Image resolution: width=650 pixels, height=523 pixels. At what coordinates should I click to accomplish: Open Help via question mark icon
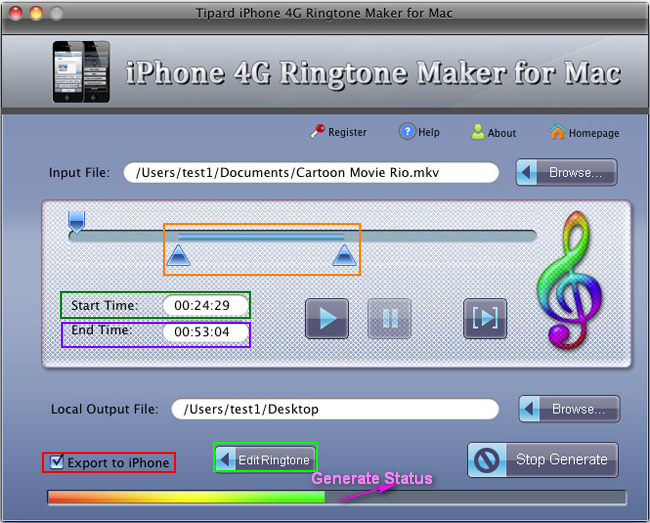tap(407, 131)
